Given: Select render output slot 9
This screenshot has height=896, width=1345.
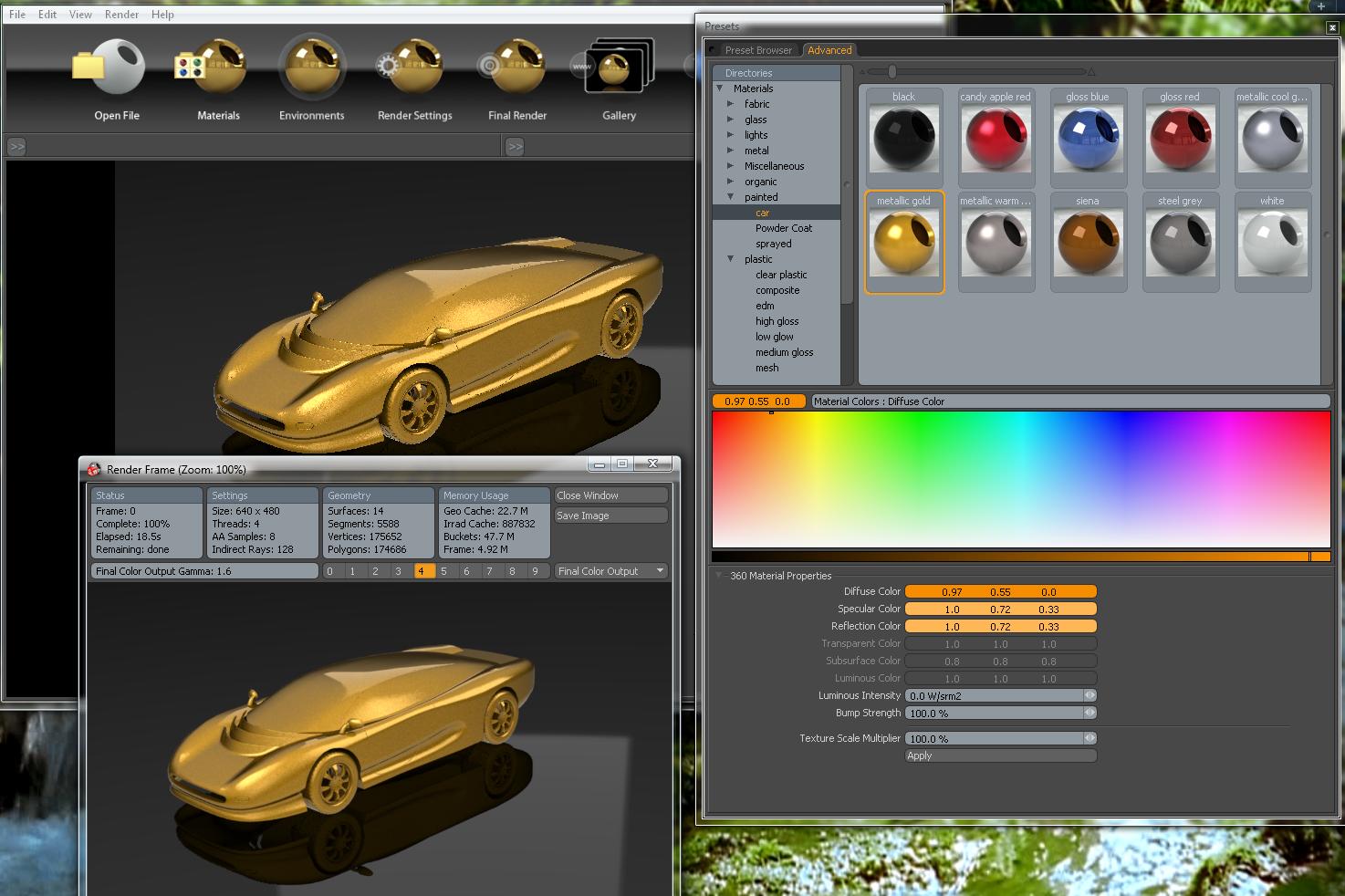Looking at the screenshot, I should pos(536,571).
